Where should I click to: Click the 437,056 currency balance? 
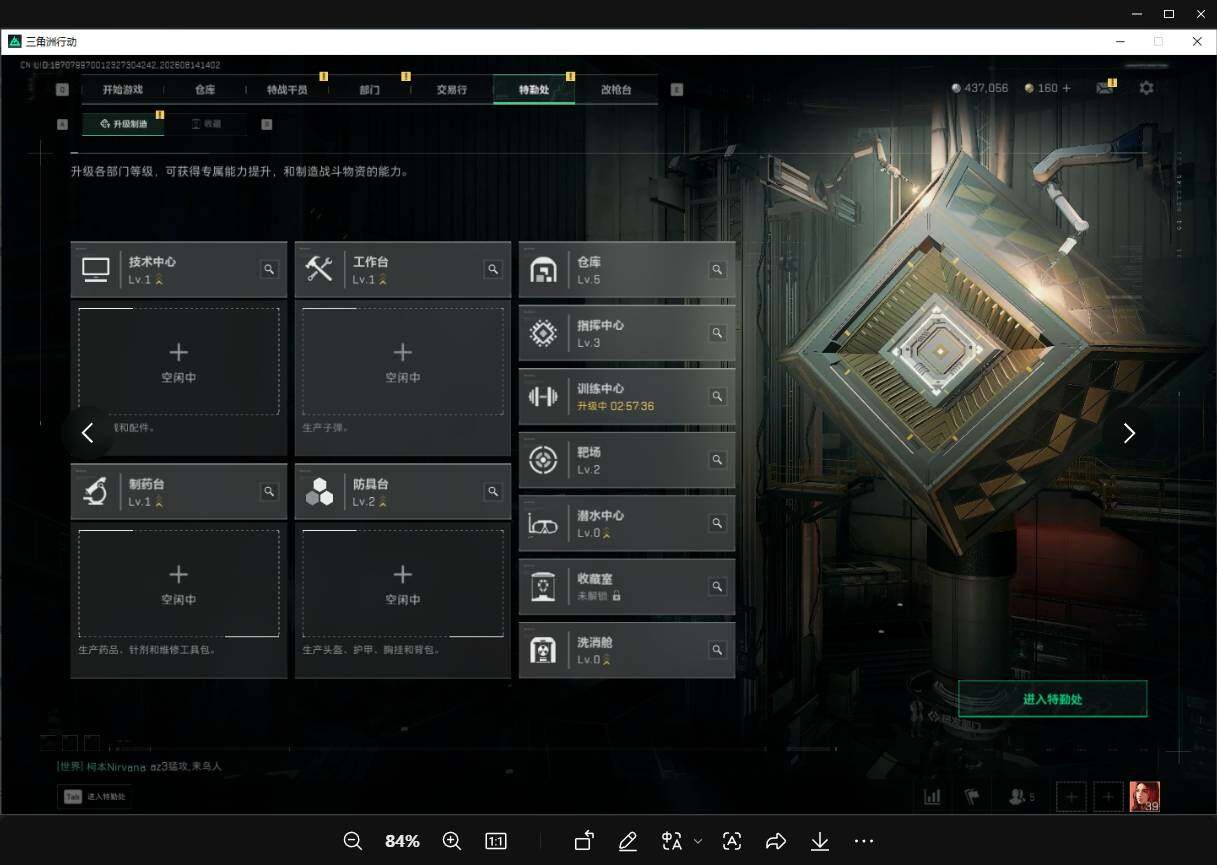click(x=980, y=88)
